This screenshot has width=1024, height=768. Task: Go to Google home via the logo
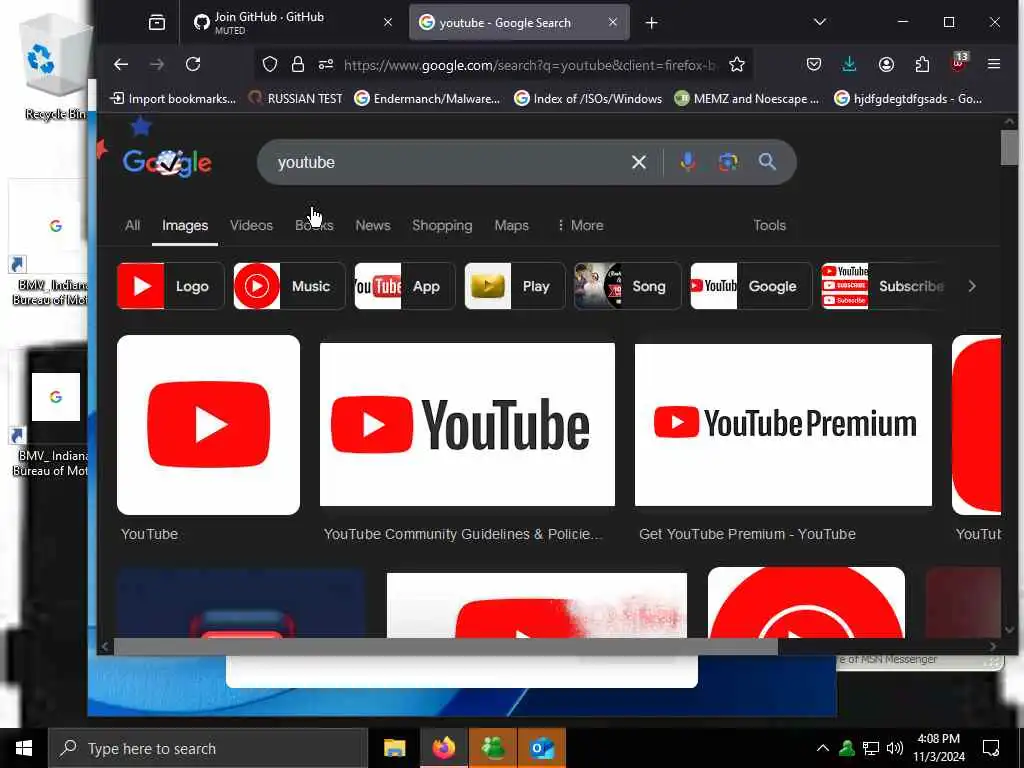(x=167, y=163)
